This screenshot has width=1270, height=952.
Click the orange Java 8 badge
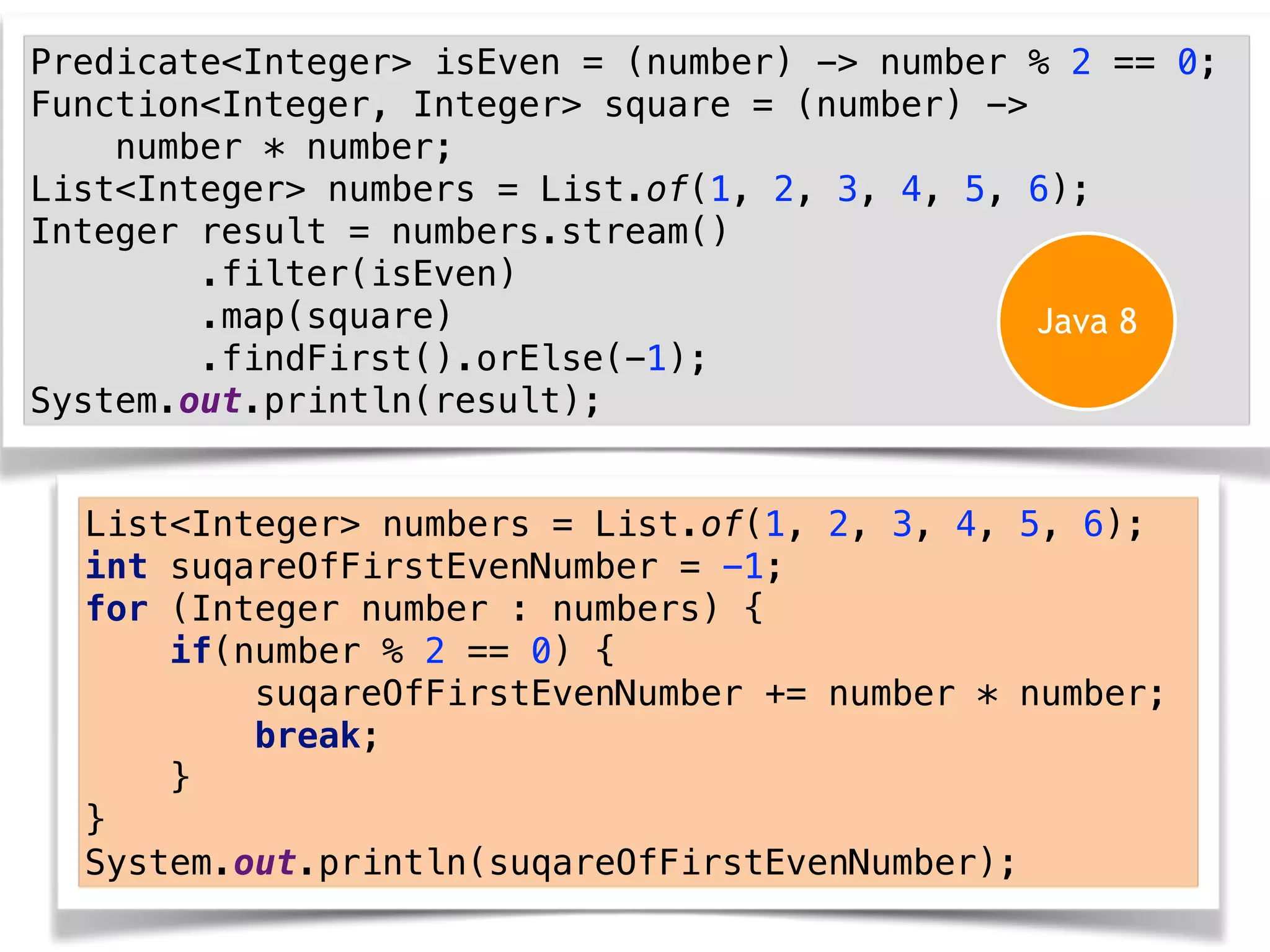[x=1086, y=321]
